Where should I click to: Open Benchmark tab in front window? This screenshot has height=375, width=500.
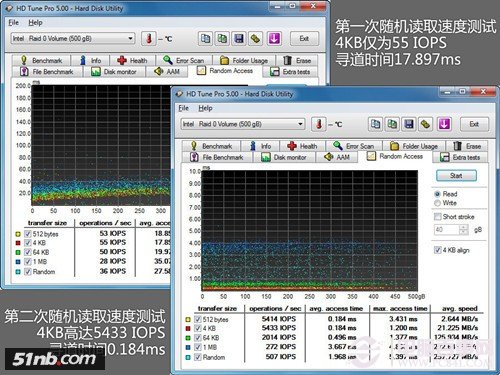pyautogui.click(x=211, y=146)
